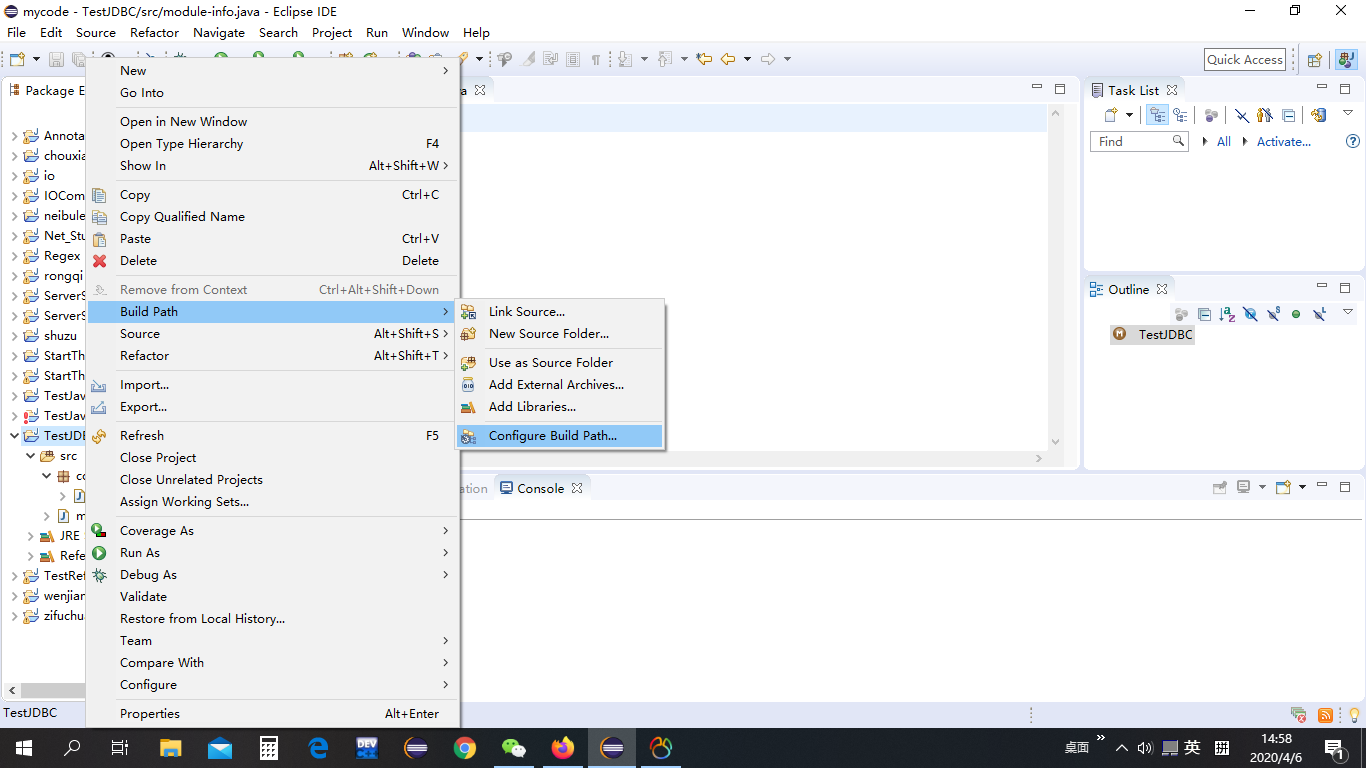Toggle Hide Completed Tasks in Task List
This screenshot has width=1366, height=768.
(x=1242, y=115)
